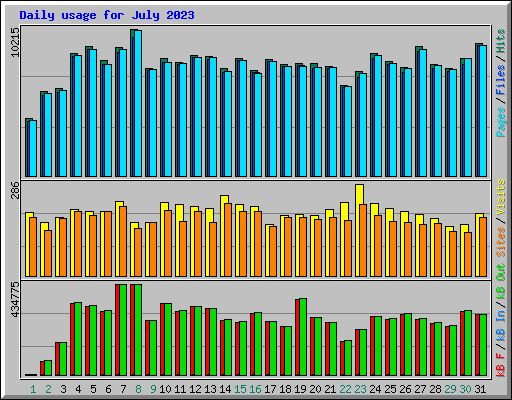Click the orange sites bar for day 14

coord(228,240)
